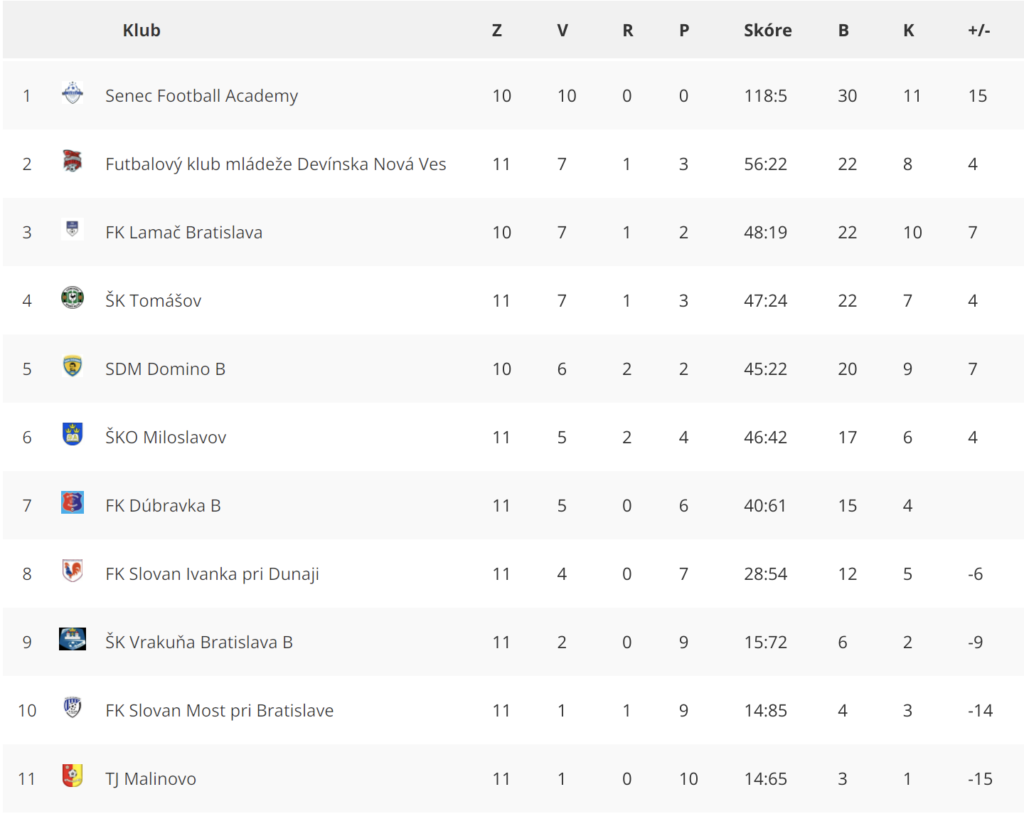Click the FK Lamač Bratislava crest icon
The width and height of the screenshot is (1024, 814).
pos(72,229)
